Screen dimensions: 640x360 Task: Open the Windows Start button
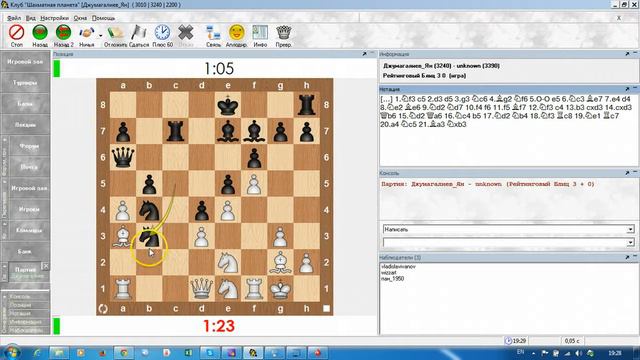pos(11,353)
